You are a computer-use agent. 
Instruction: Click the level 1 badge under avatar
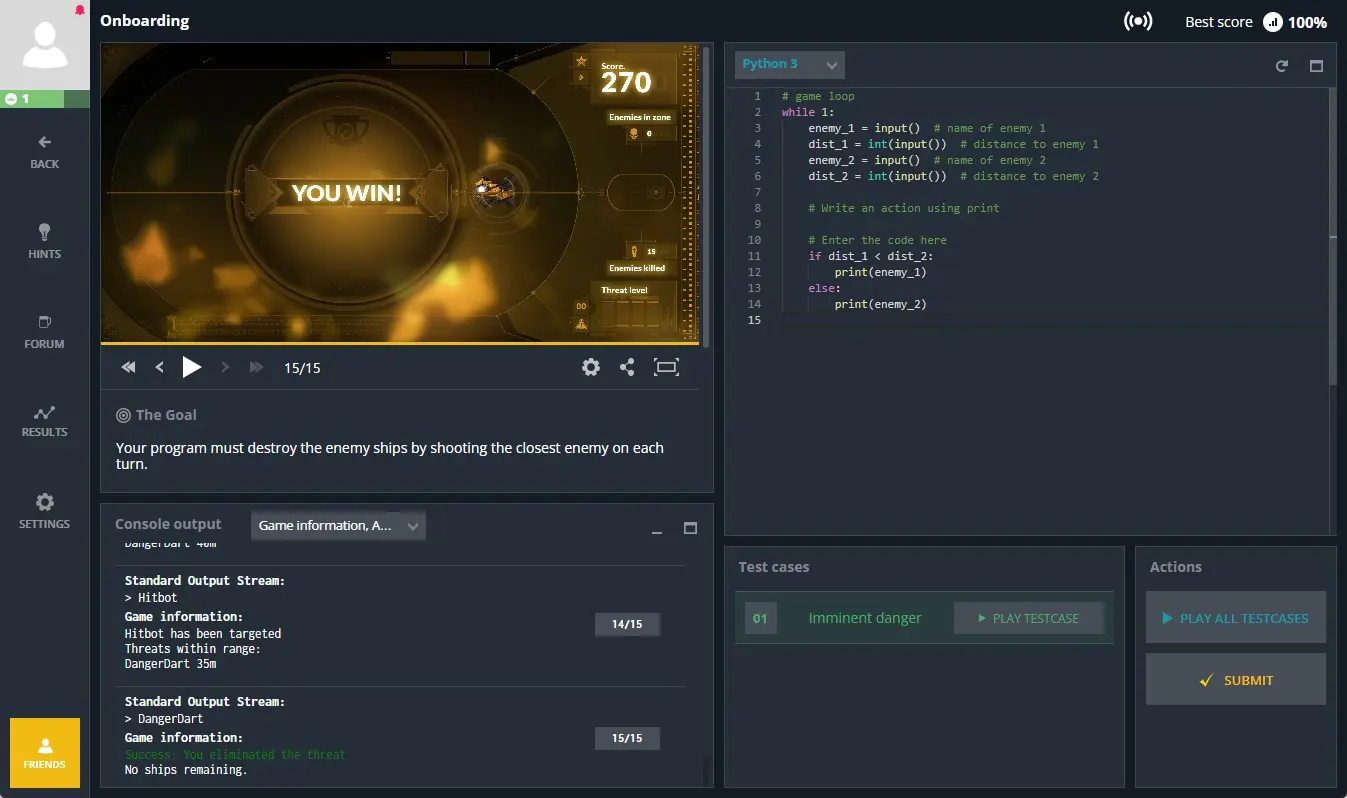(x=45, y=99)
